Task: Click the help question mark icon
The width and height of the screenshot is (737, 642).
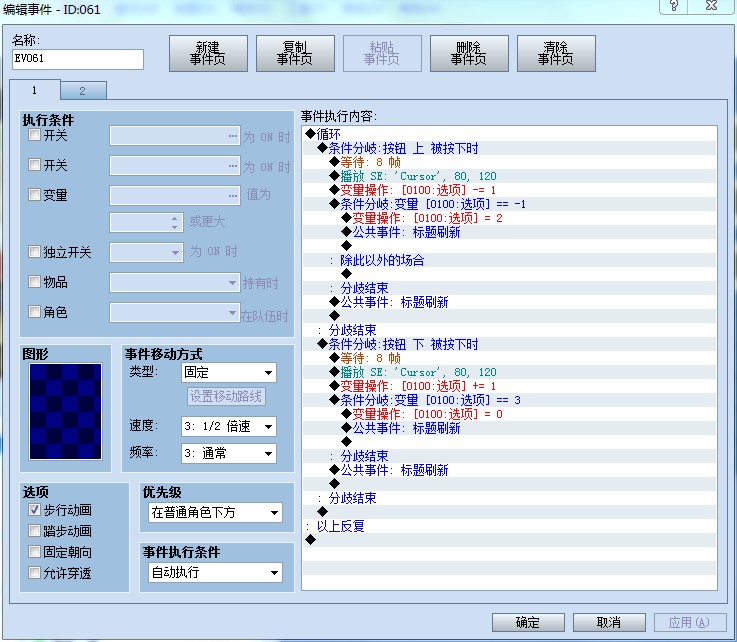Action: [674, 6]
